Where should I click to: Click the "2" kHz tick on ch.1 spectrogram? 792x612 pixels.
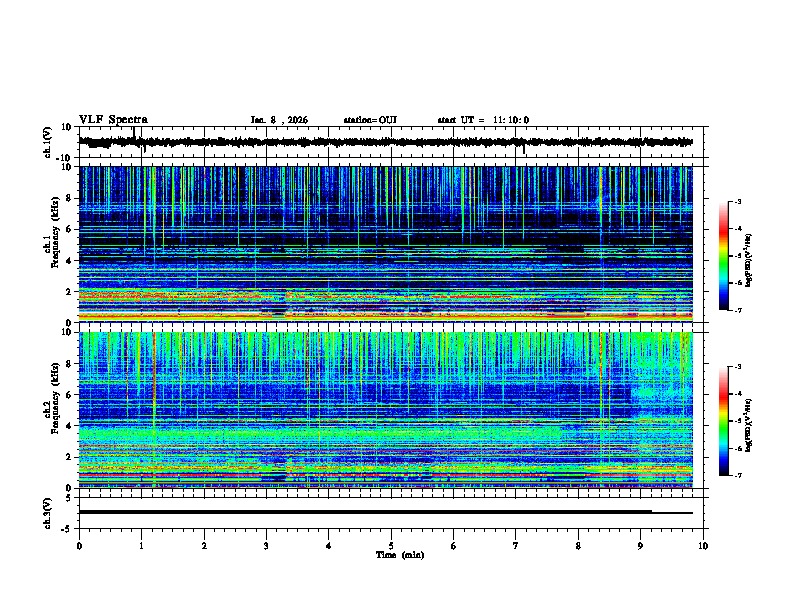coord(69,292)
